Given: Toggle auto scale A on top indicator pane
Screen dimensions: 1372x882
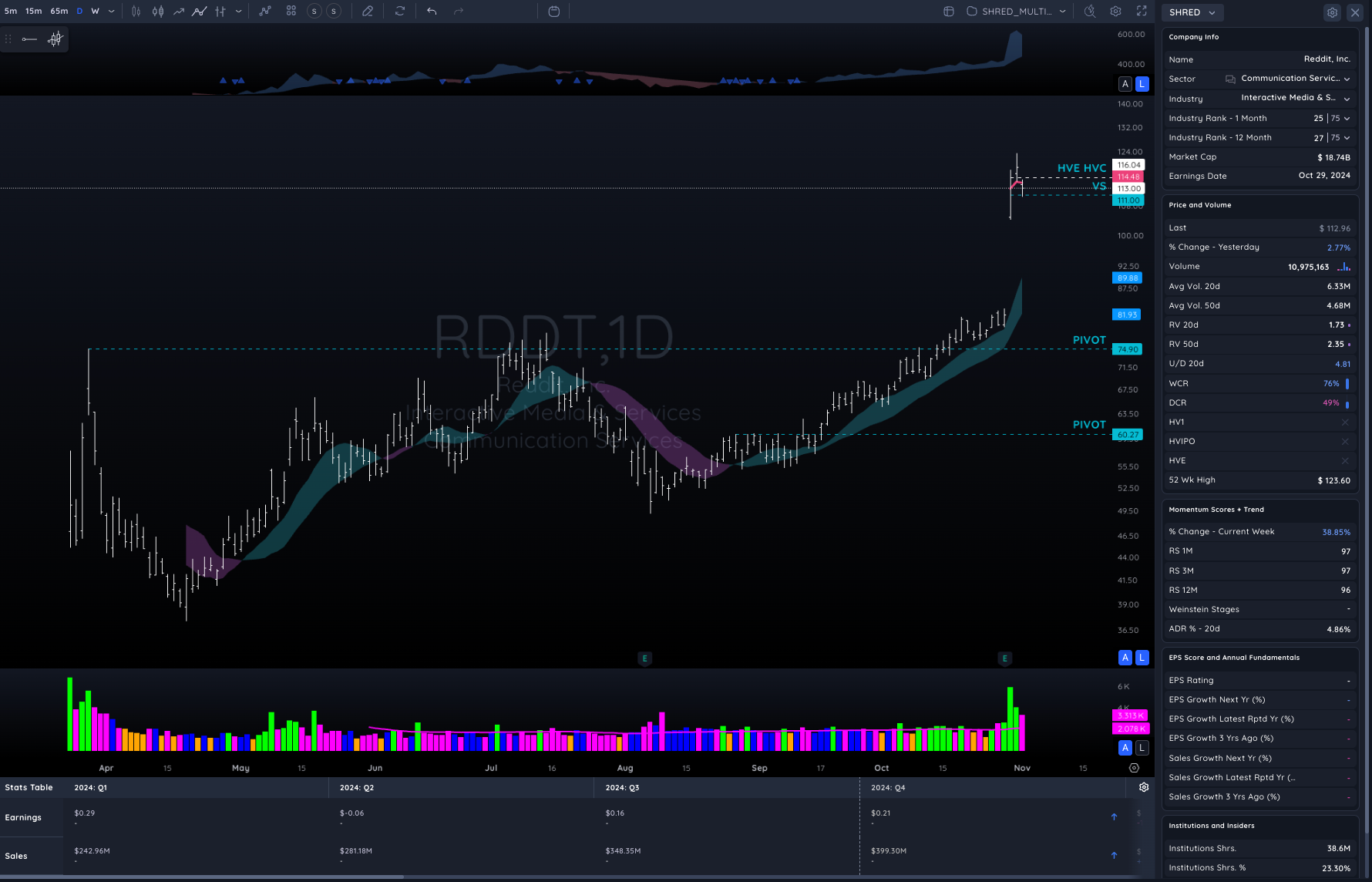Looking at the screenshot, I should click(1125, 84).
